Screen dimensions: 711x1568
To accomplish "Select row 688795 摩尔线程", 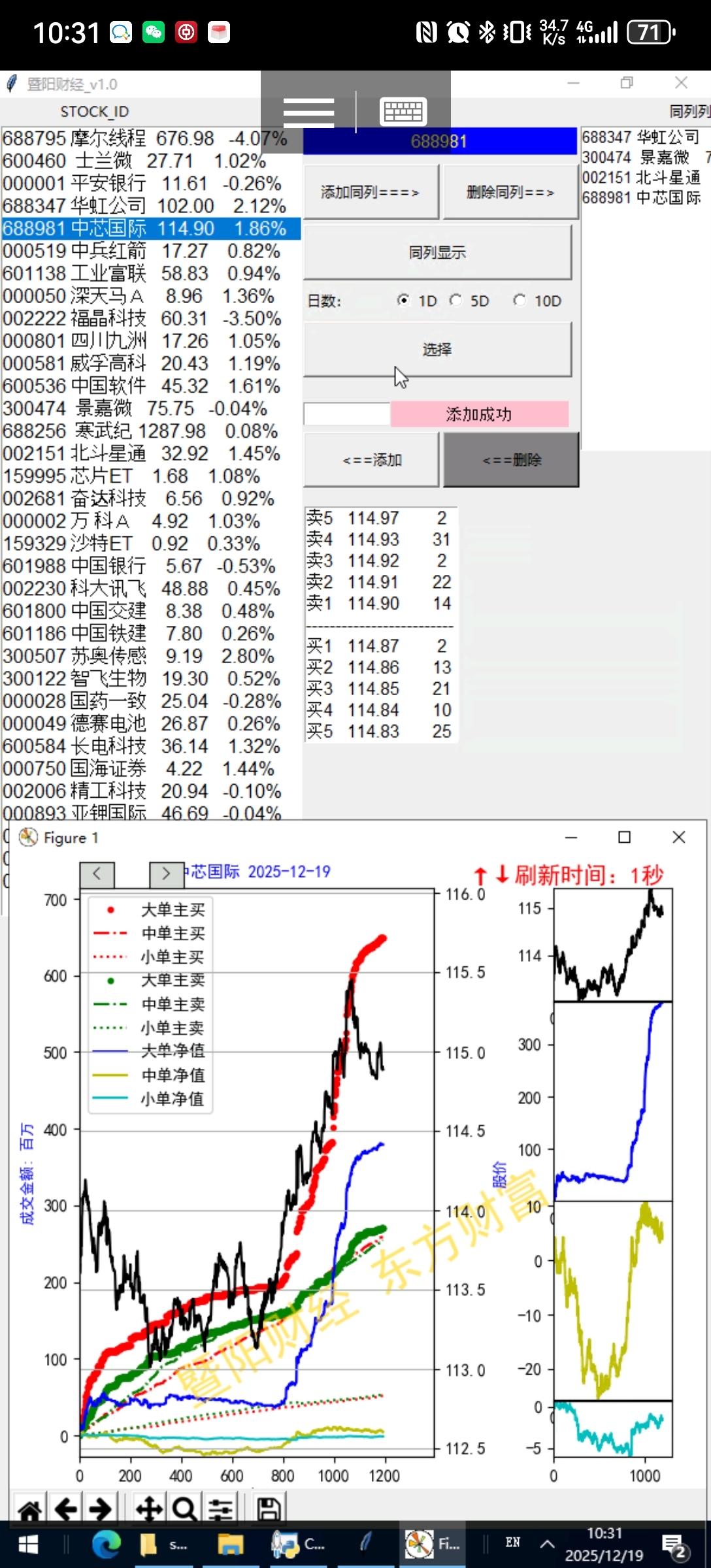I will (x=150, y=139).
